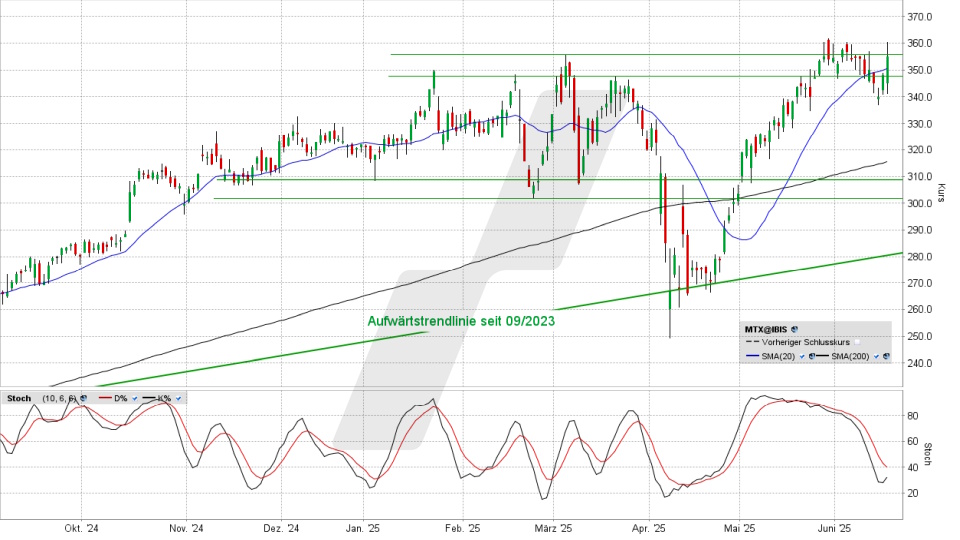The image size is (960, 540).
Task: Click the Juni '25 date label
Action: 834,528
